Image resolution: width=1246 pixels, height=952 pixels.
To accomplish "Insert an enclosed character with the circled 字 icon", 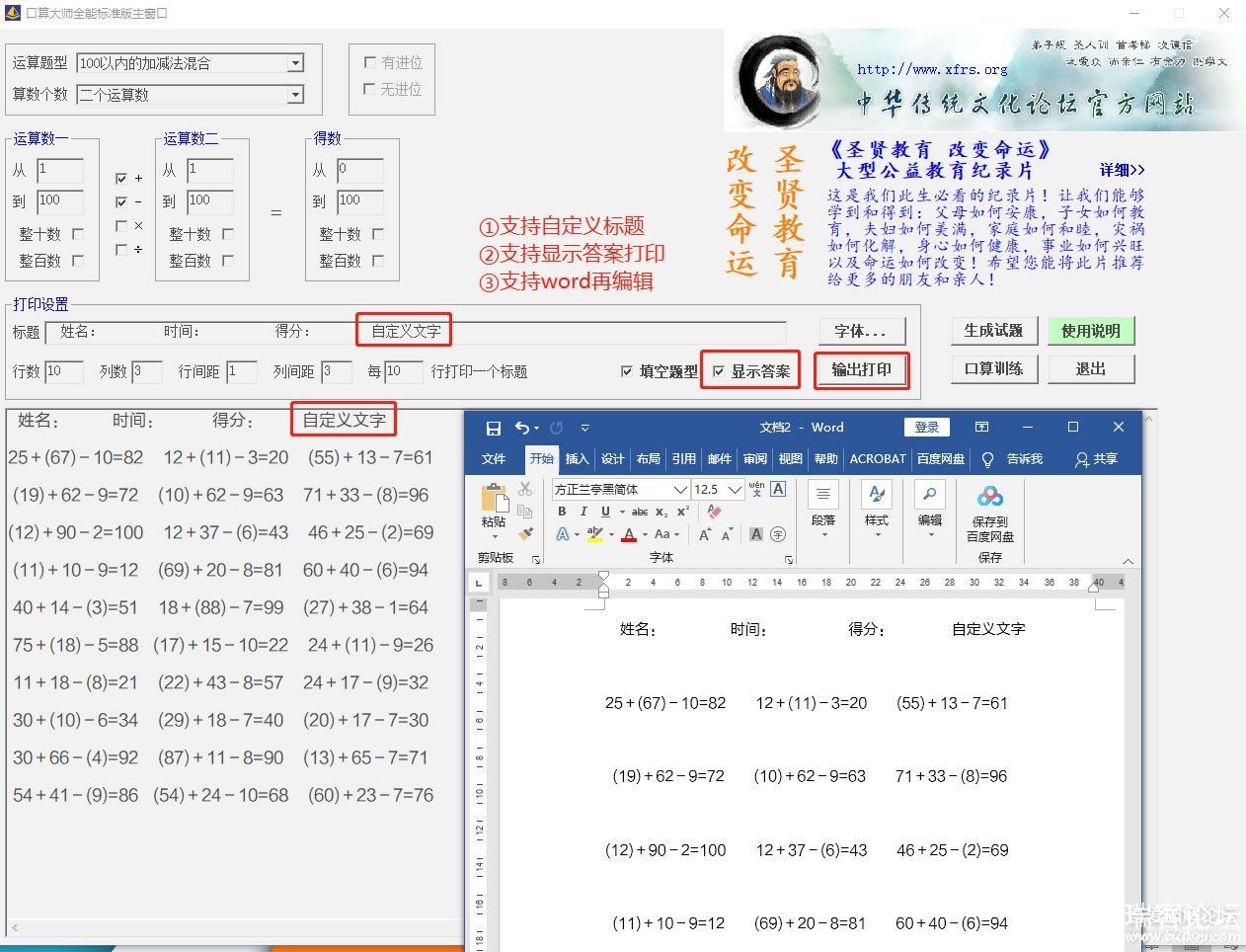I will [778, 534].
